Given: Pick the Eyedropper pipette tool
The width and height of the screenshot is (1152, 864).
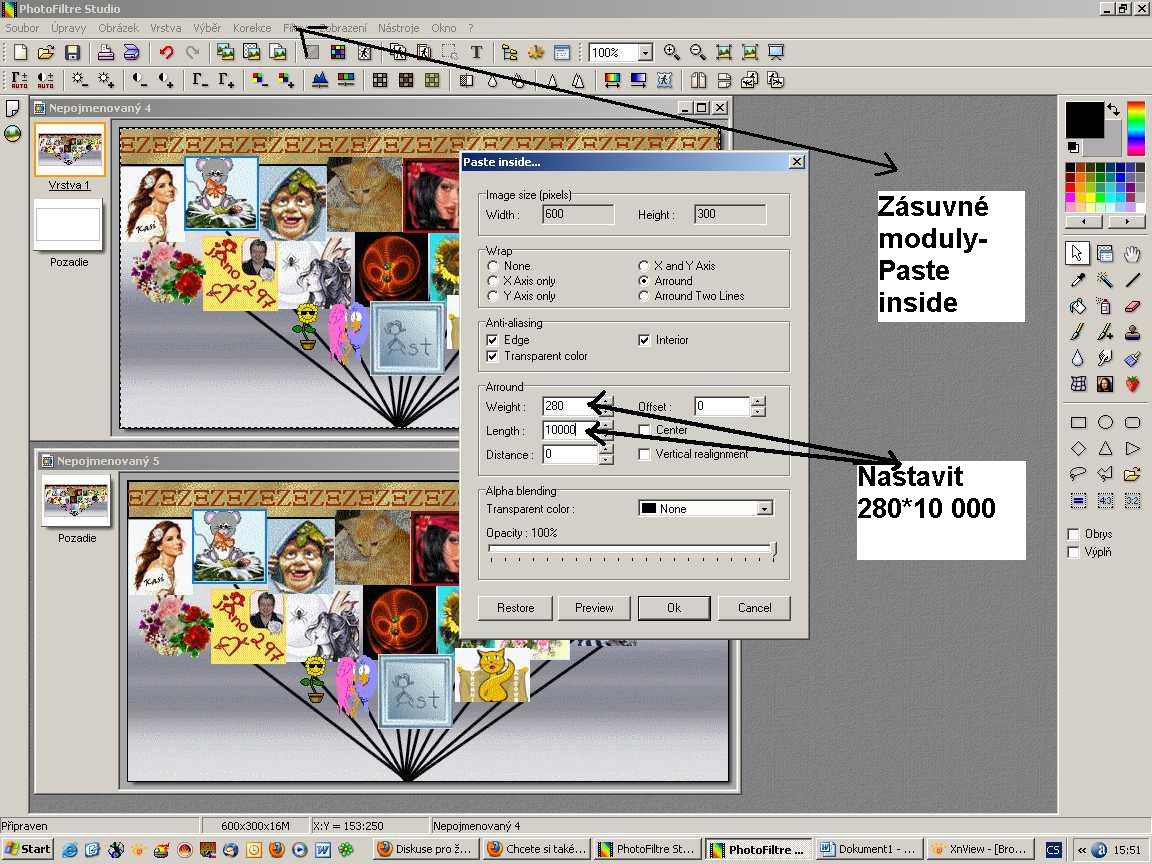Looking at the screenshot, I should tap(1078, 280).
